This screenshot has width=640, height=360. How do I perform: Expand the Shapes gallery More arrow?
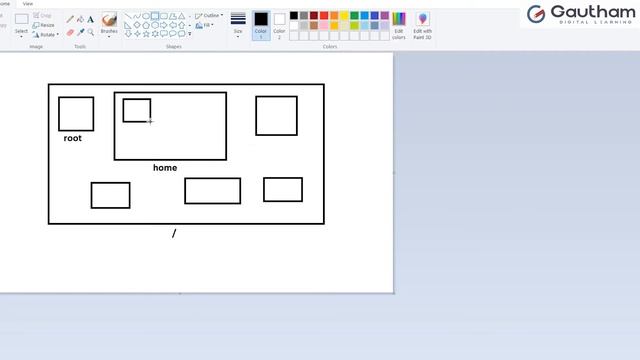coord(190,34)
